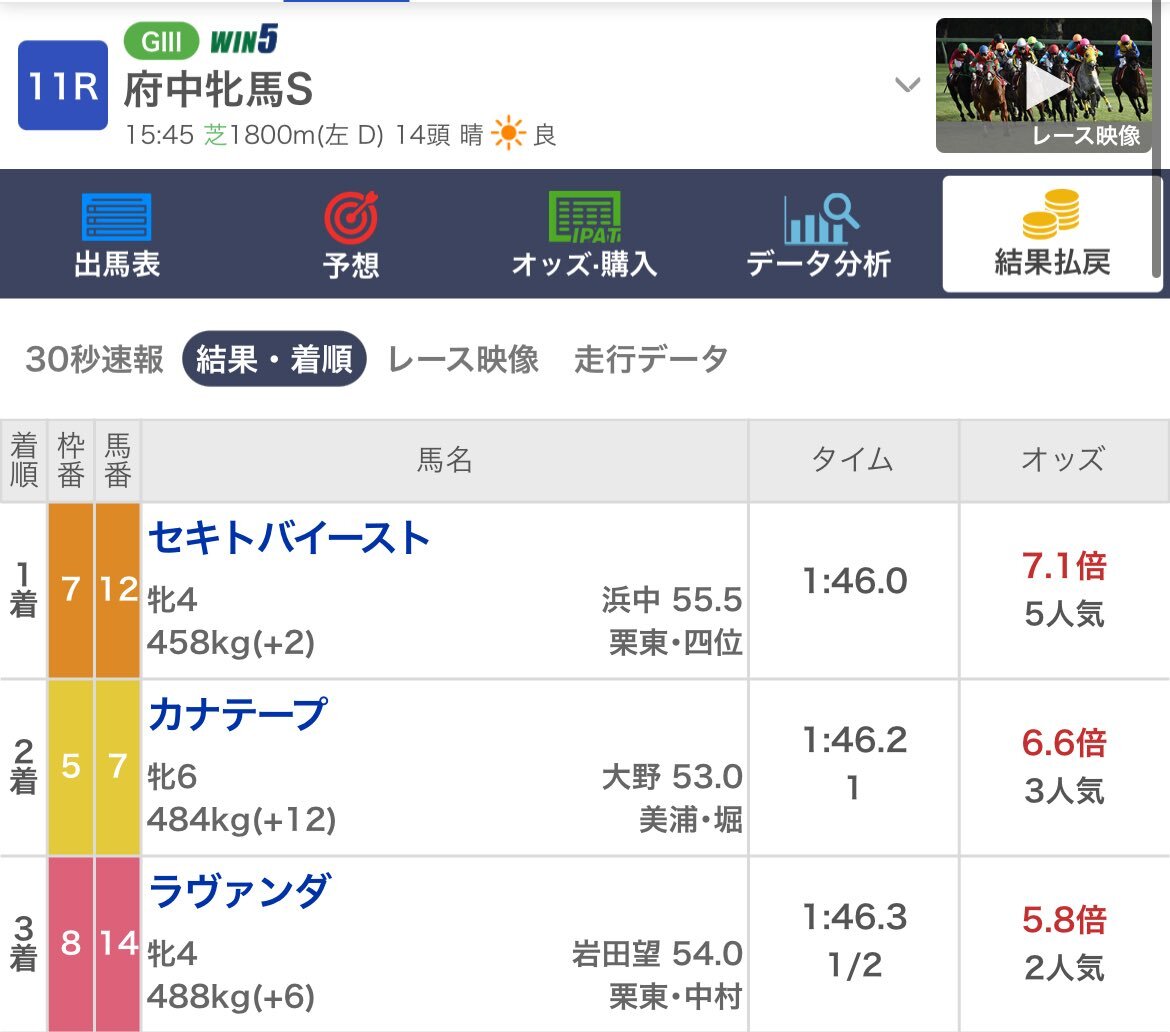The height and width of the screenshot is (1032, 1170).
Task: Tap the orange frame number 7 cell
Action: click(x=71, y=590)
